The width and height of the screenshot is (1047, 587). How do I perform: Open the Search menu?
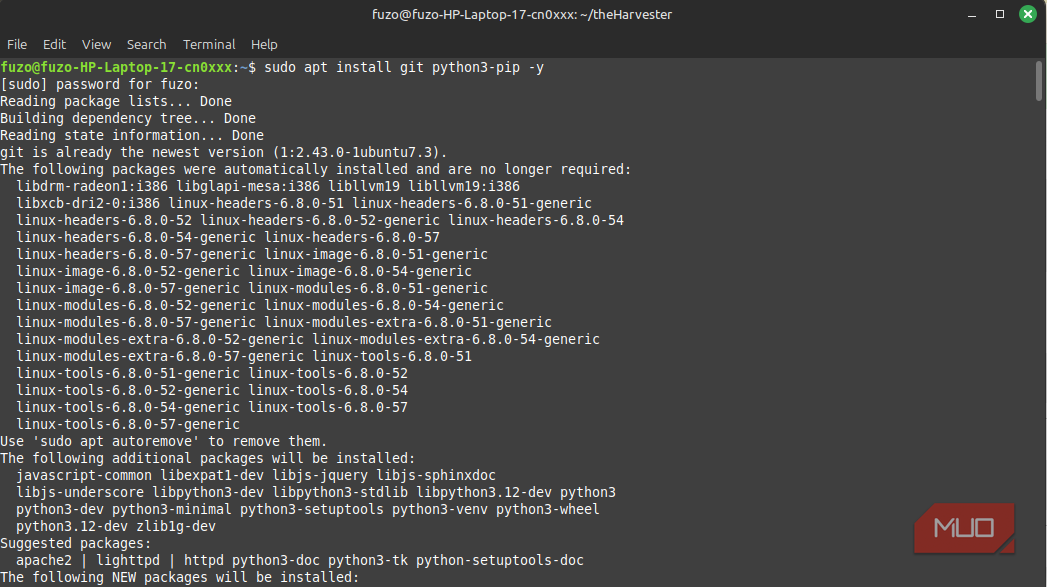146,44
